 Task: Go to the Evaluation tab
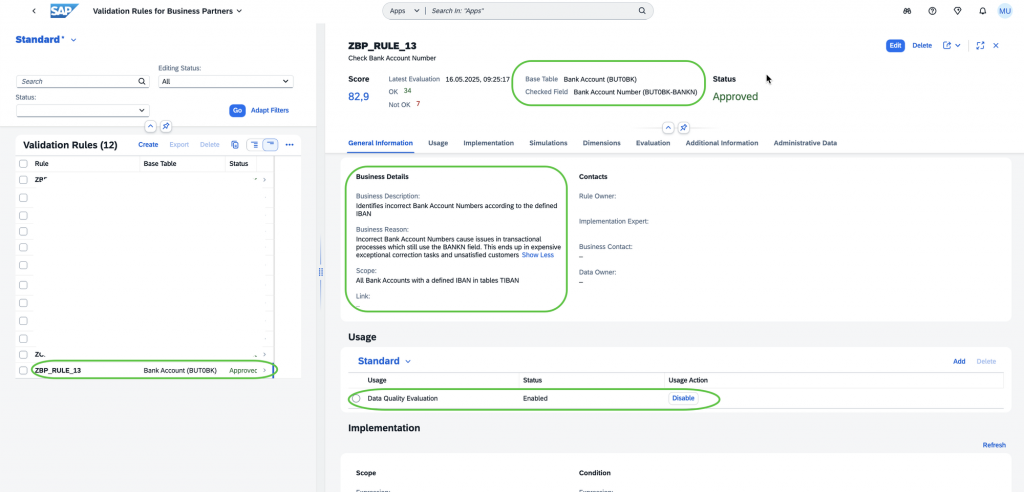652,143
